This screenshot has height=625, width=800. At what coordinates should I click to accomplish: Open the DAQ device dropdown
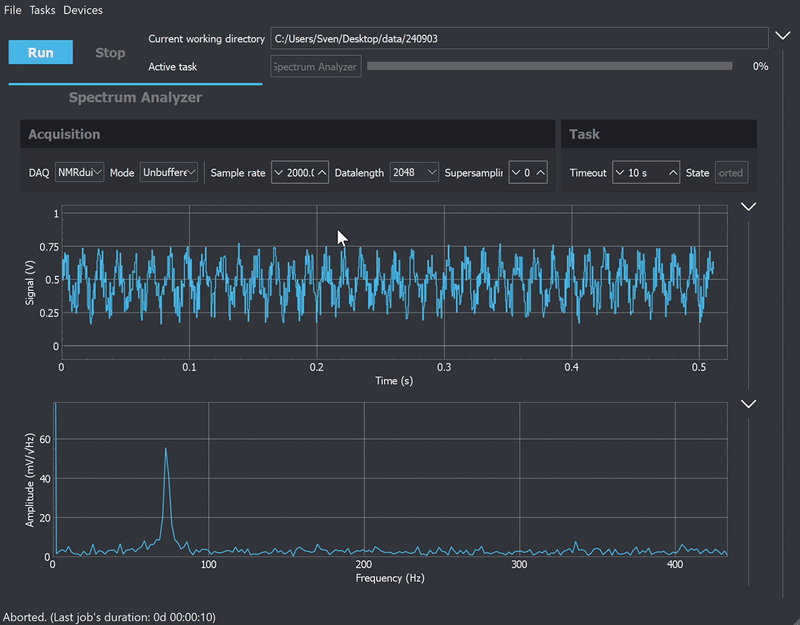click(x=79, y=173)
